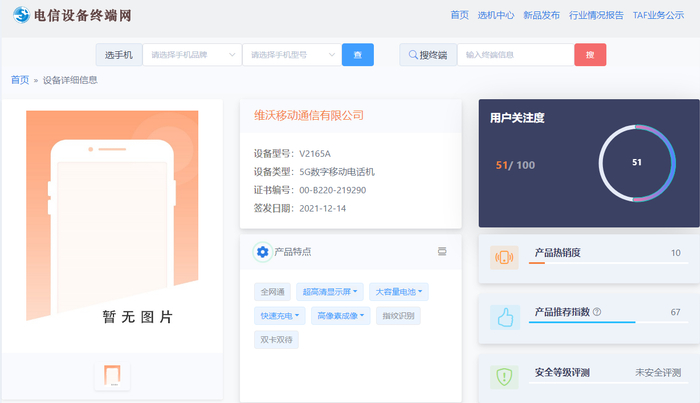Viewport: 700px width, 403px height.
Task: Click the 产品热销度 vibrating phone icon
Action: point(505,257)
